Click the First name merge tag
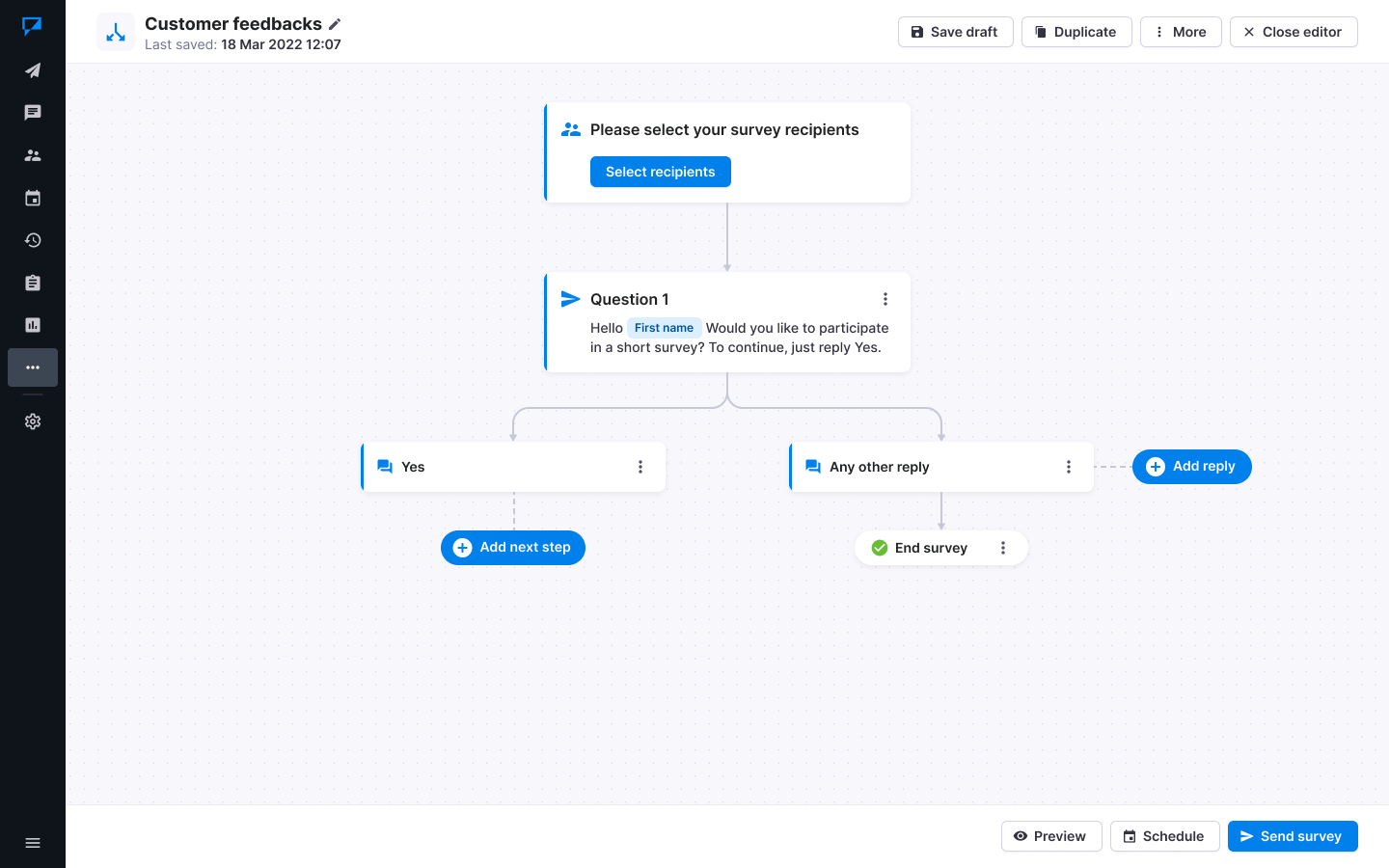The image size is (1389, 868). tap(664, 327)
